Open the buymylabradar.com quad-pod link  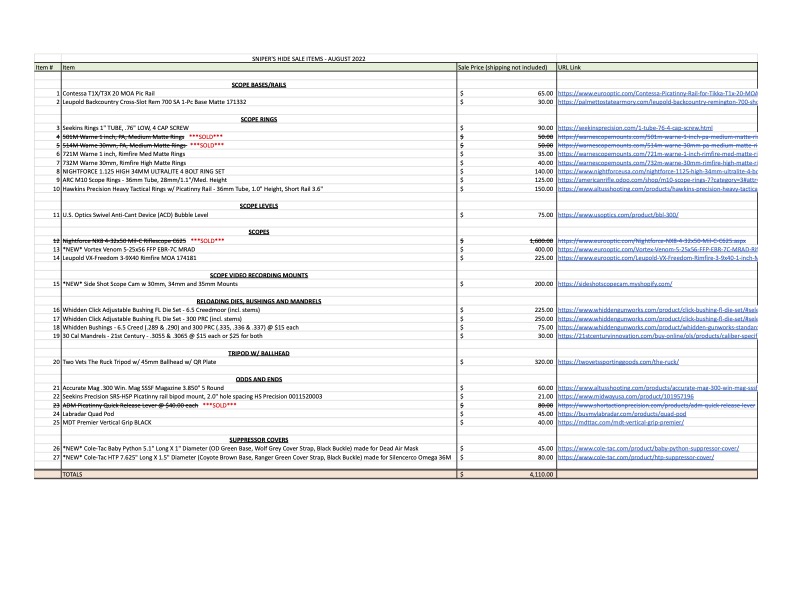click(622, 414)
